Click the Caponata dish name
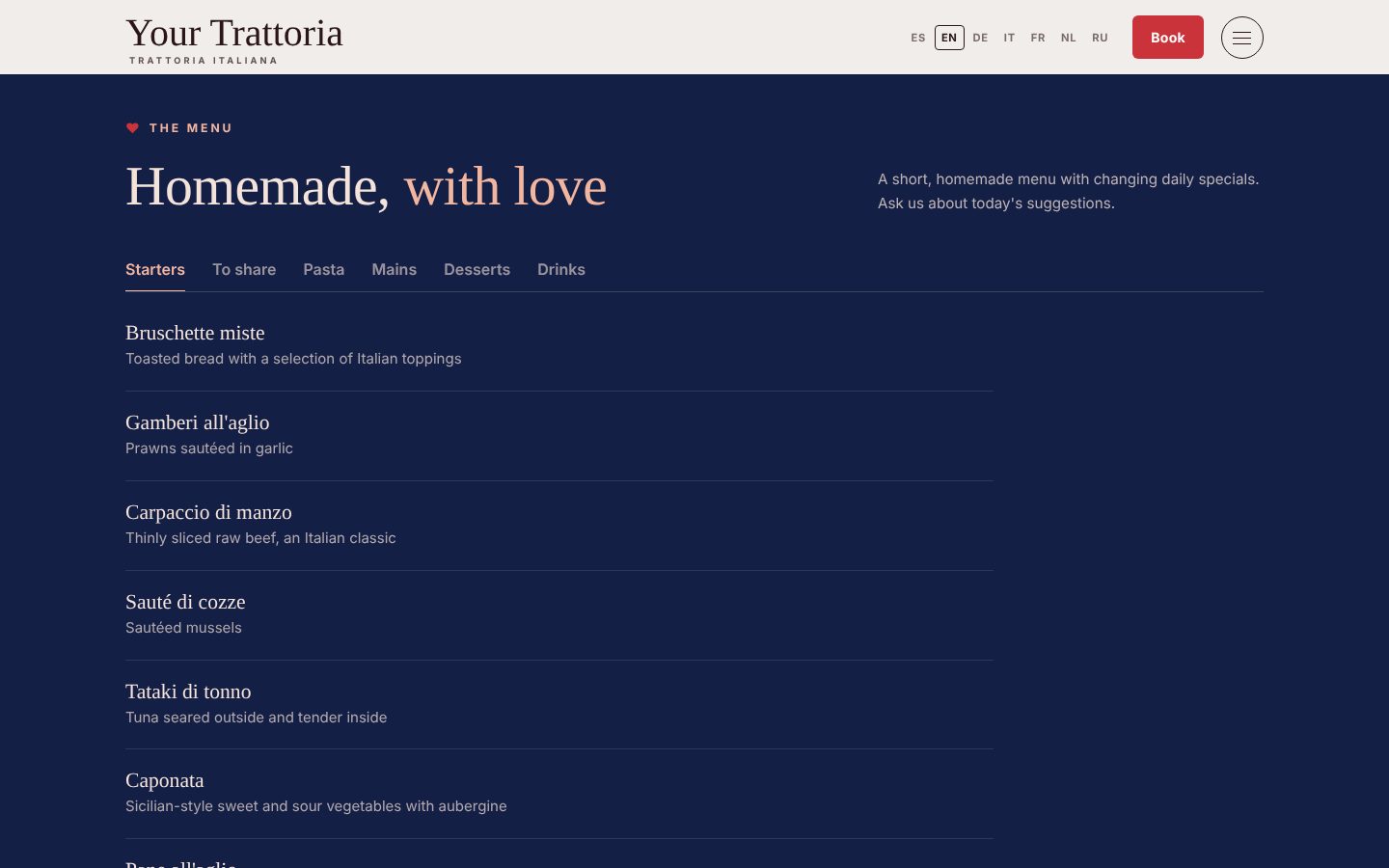 pyautogui.click(x=165, y=780)
